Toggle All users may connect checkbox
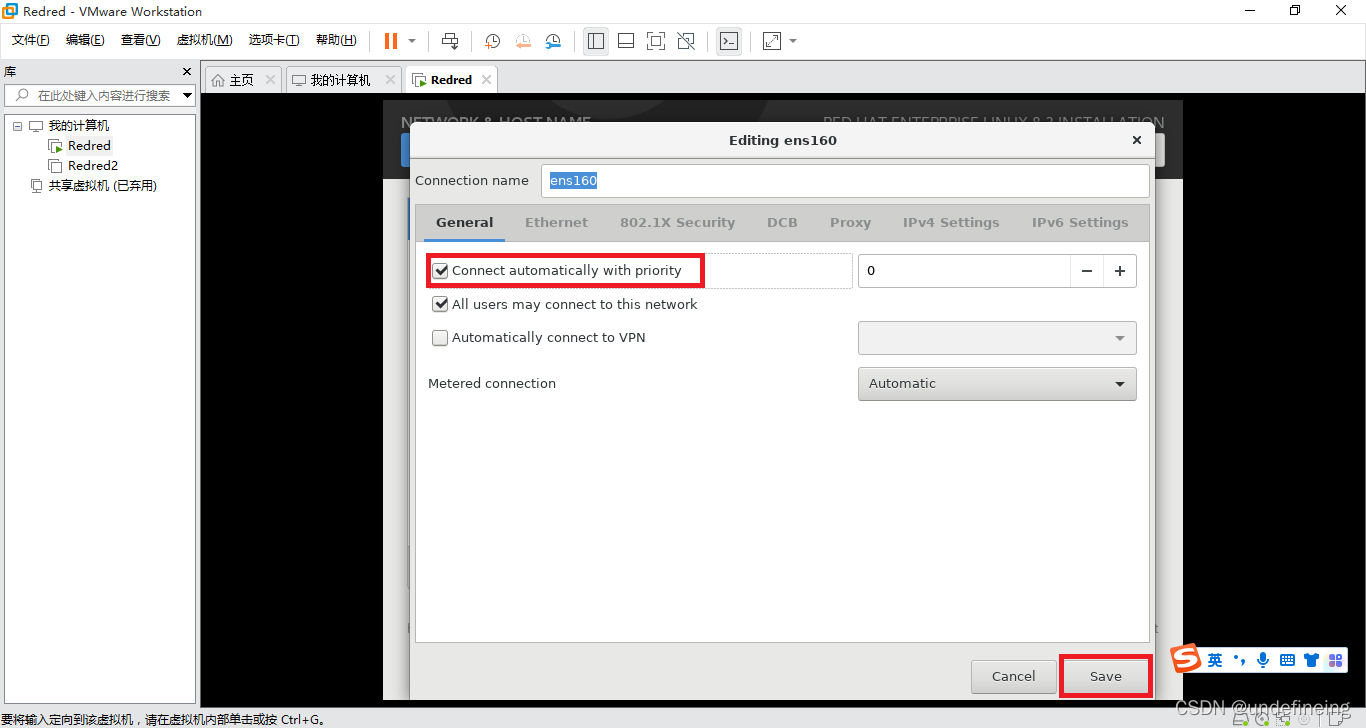This screenshot has width=1366, height=728. pos(440,305)
